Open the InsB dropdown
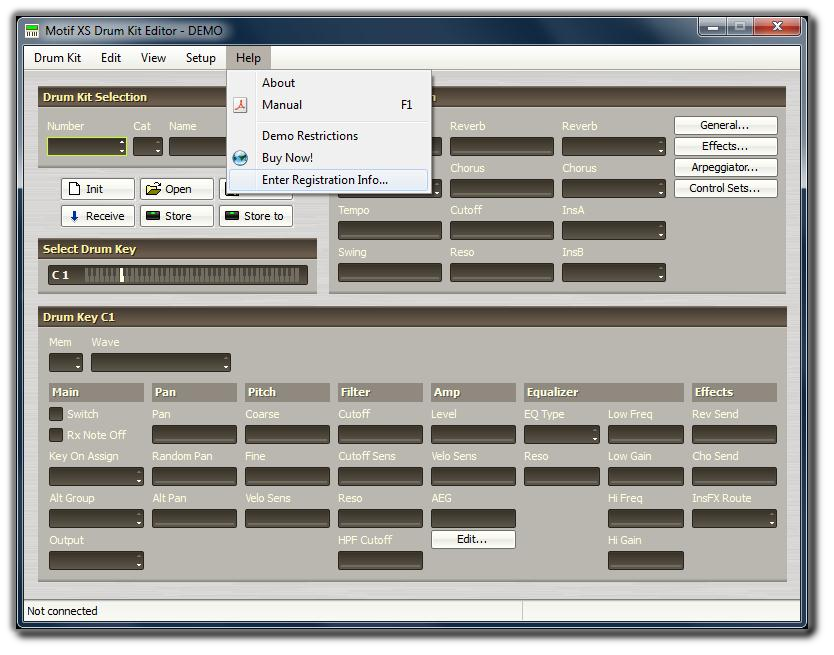The image size is (834, 655). 614,272
